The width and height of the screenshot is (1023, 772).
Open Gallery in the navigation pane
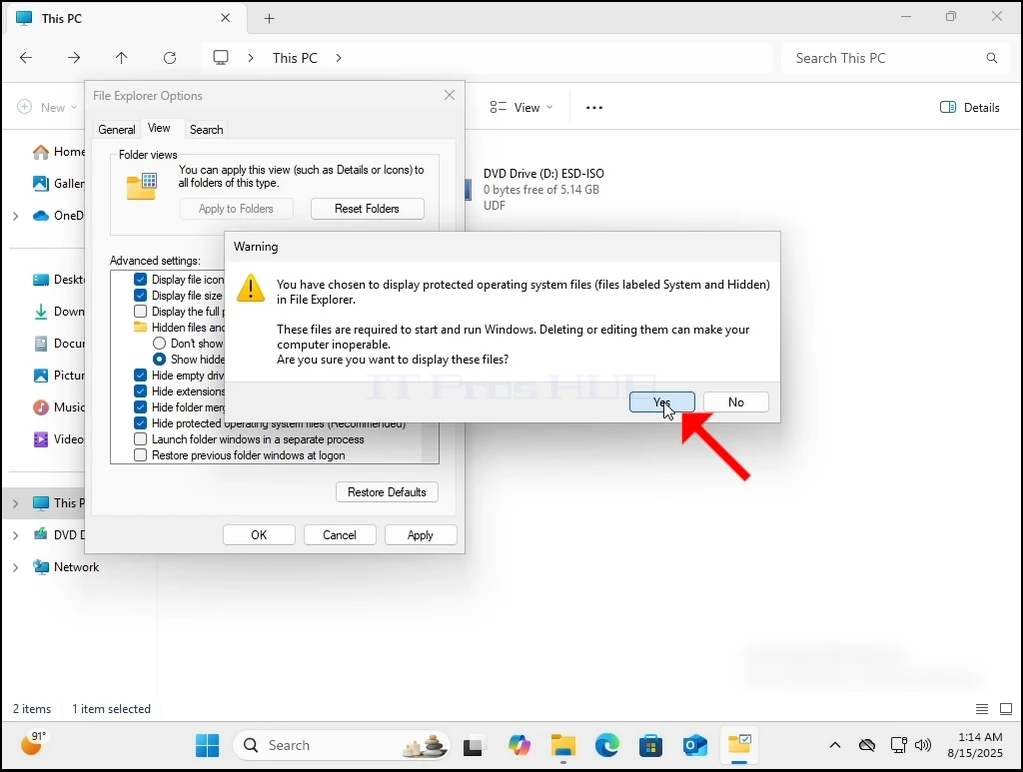coord(59,184)
